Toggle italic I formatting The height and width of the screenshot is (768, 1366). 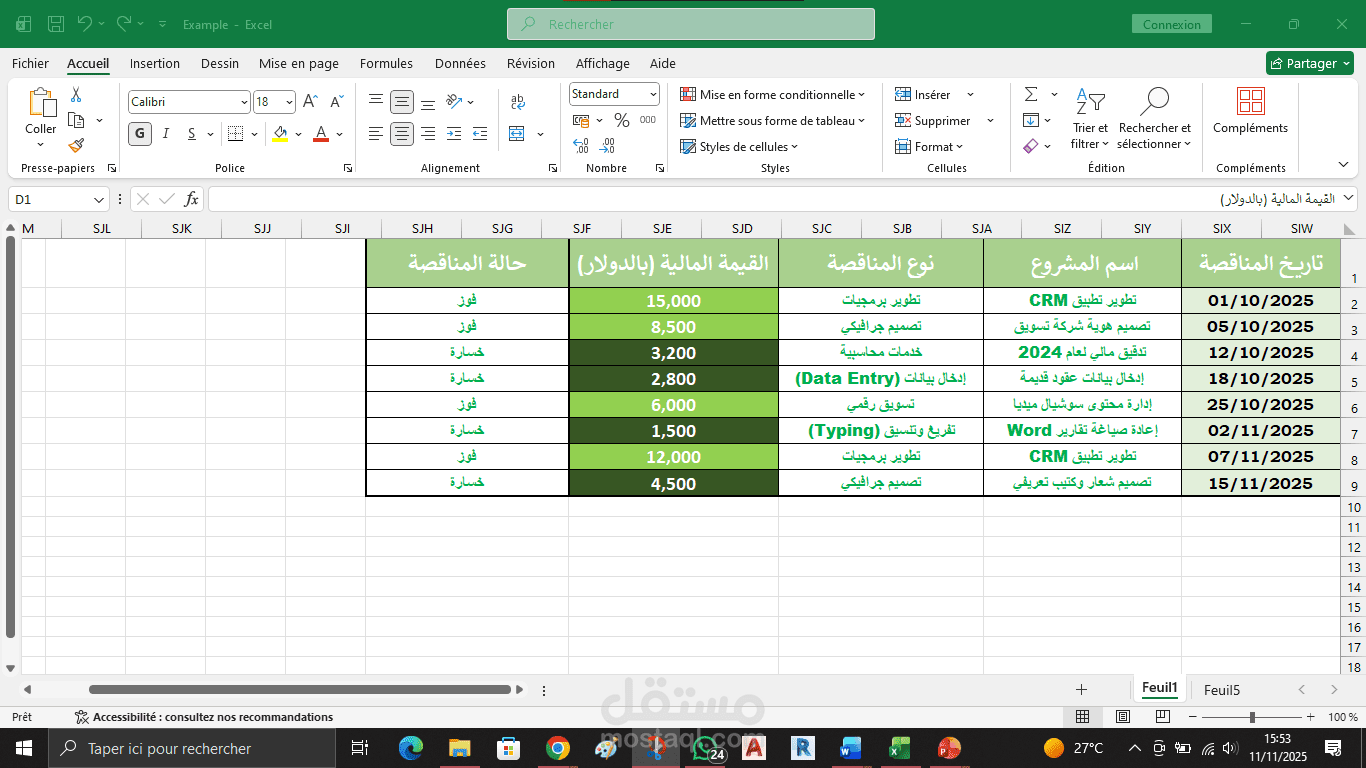[166, 134]
